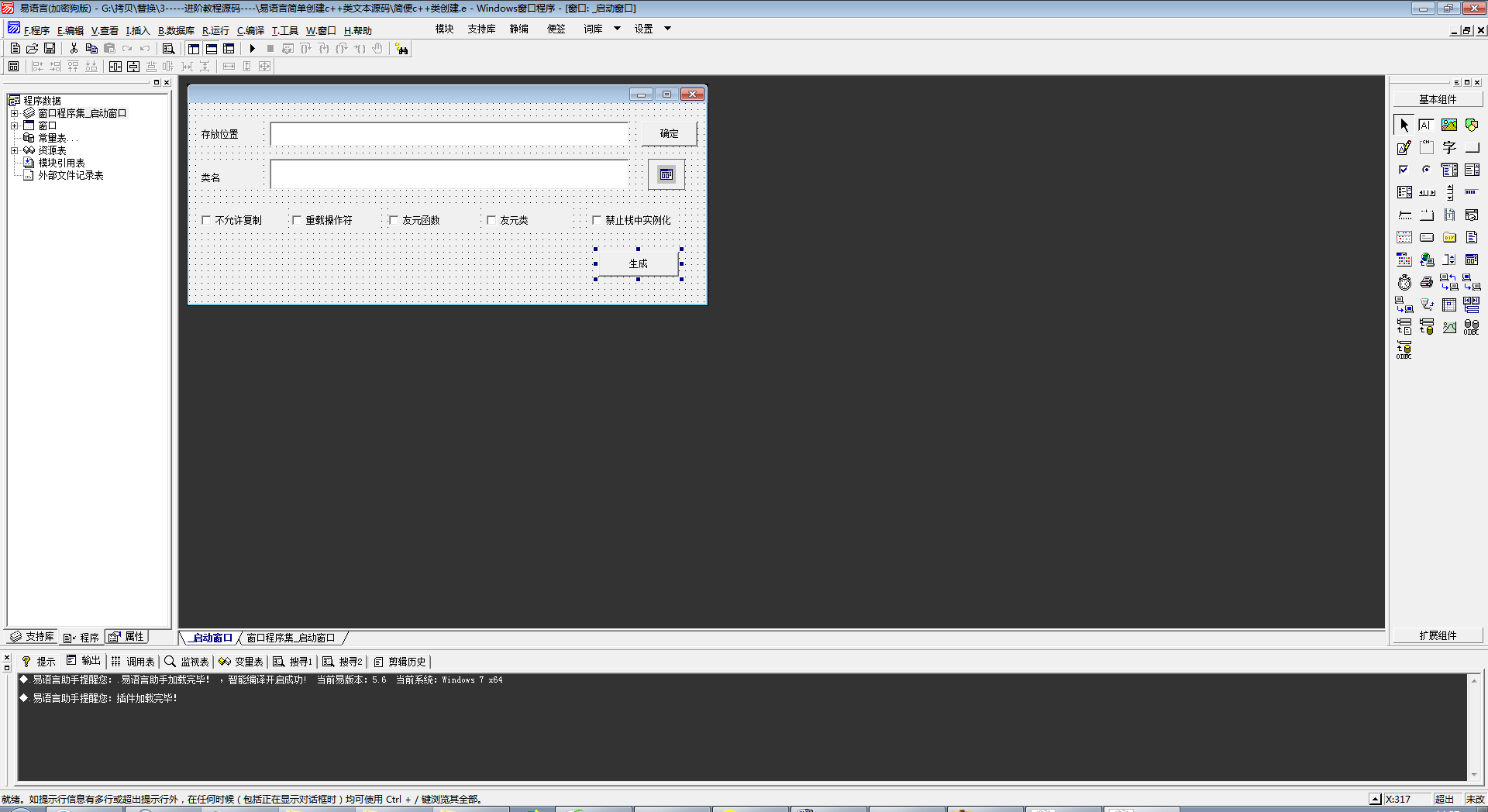Switch to the 属性 panel tab
This screenshot has width=1488, height=812.
click(126, 637)
